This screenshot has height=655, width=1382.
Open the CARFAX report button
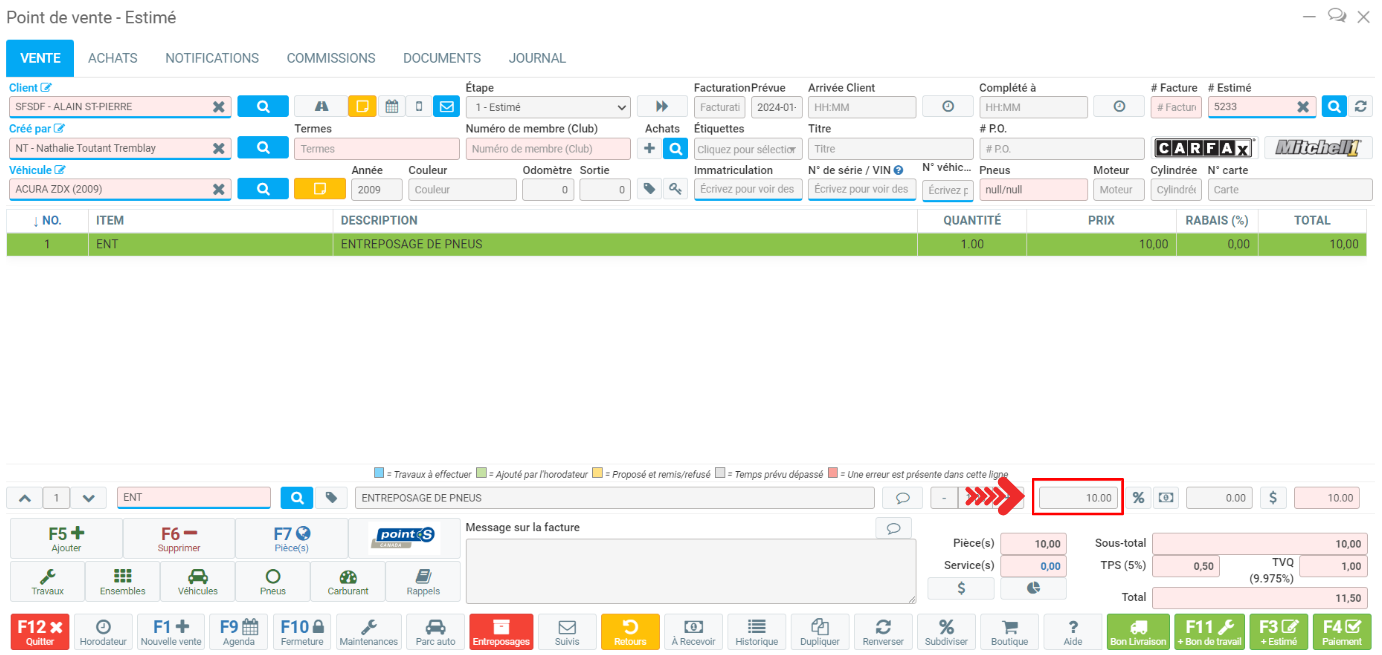(x=1204, y=148)
